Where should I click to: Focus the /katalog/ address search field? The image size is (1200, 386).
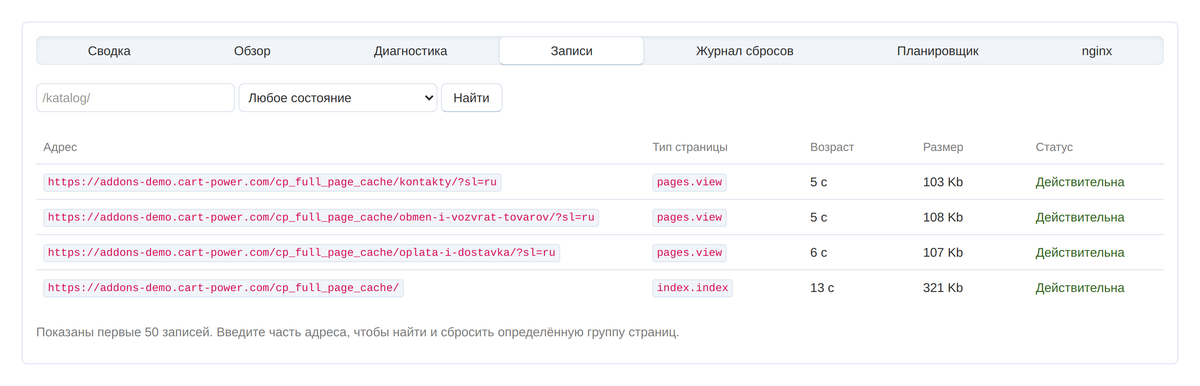(135, 98)
